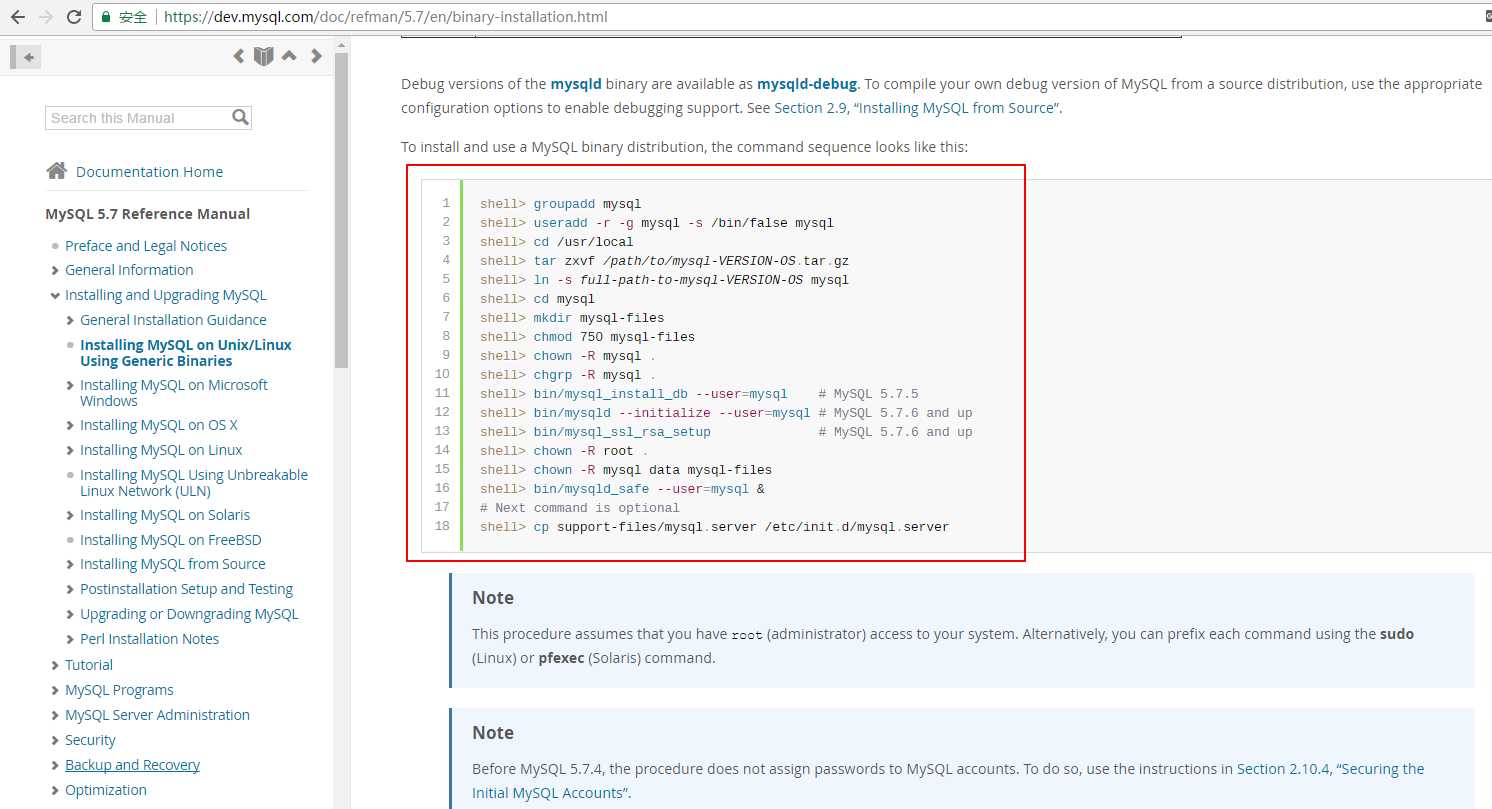Expand Installing MySQL from Source arrow

[70, 564]
